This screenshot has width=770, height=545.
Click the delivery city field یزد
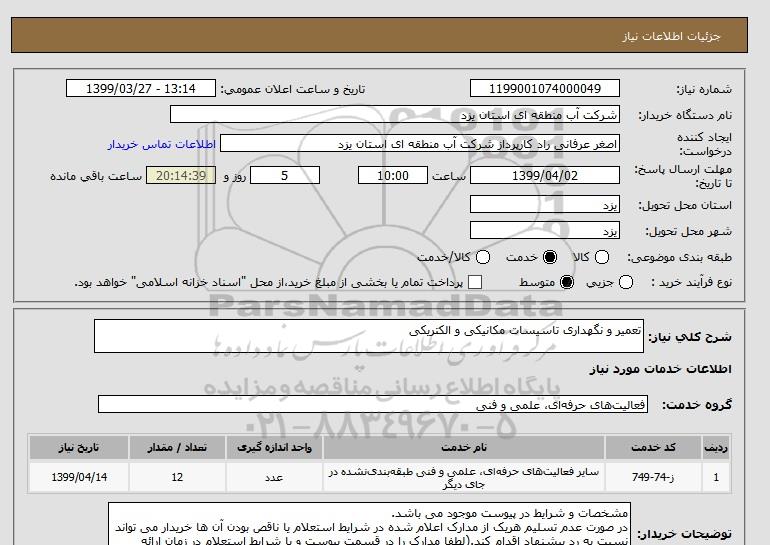click(x=545, y=230)
